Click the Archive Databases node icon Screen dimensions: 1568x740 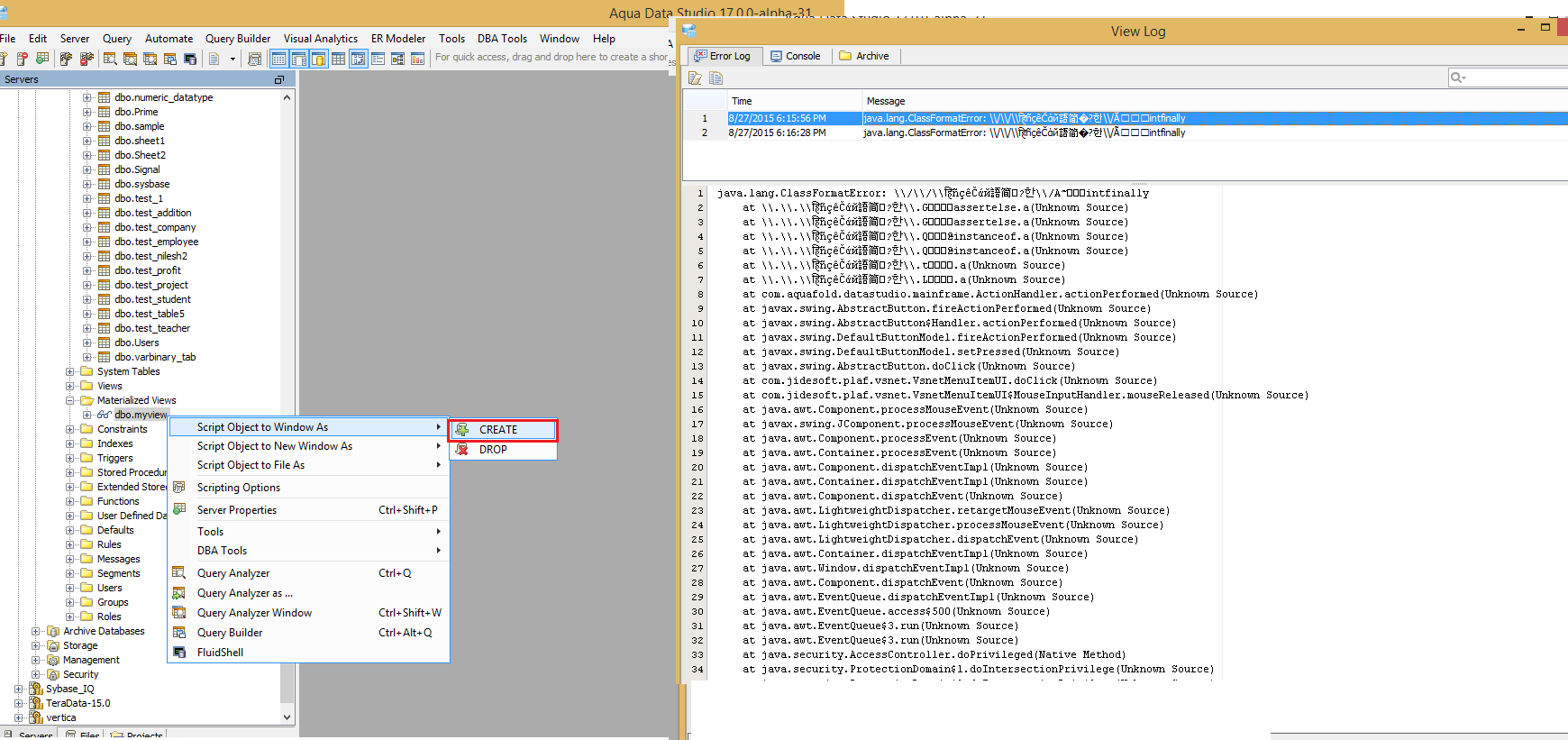[x=53, y=631]
